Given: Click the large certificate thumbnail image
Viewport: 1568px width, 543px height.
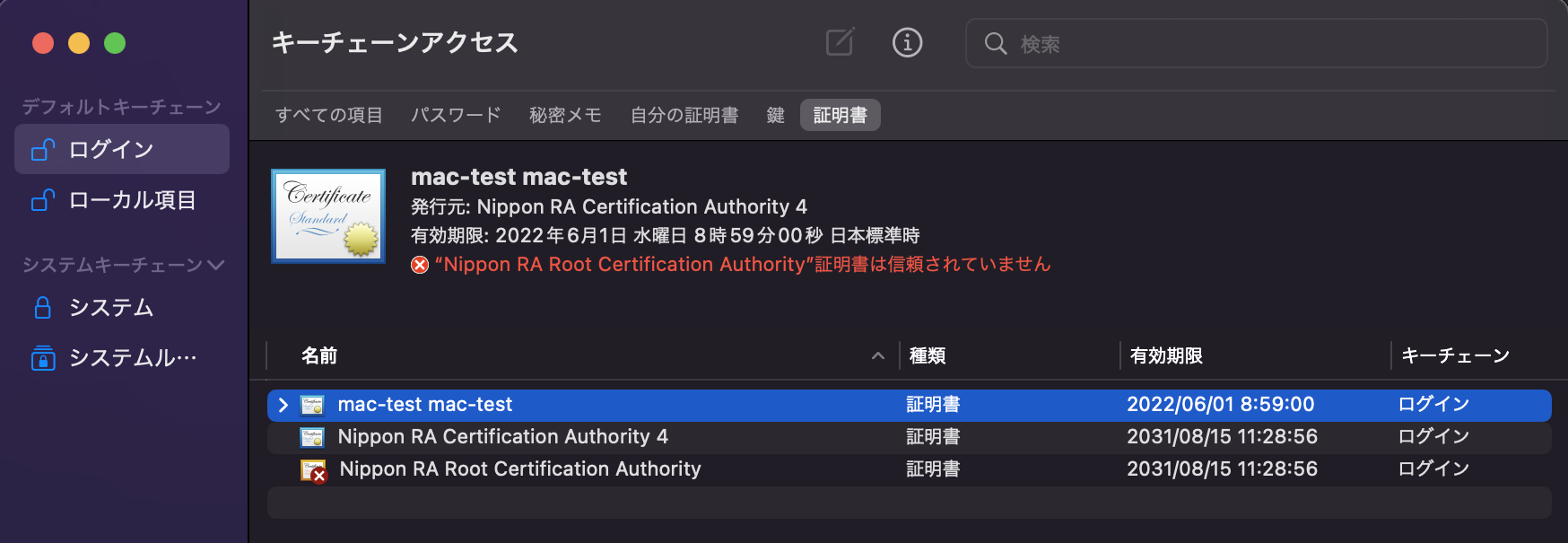Looking at the screenshot, I should coord(328,216).
